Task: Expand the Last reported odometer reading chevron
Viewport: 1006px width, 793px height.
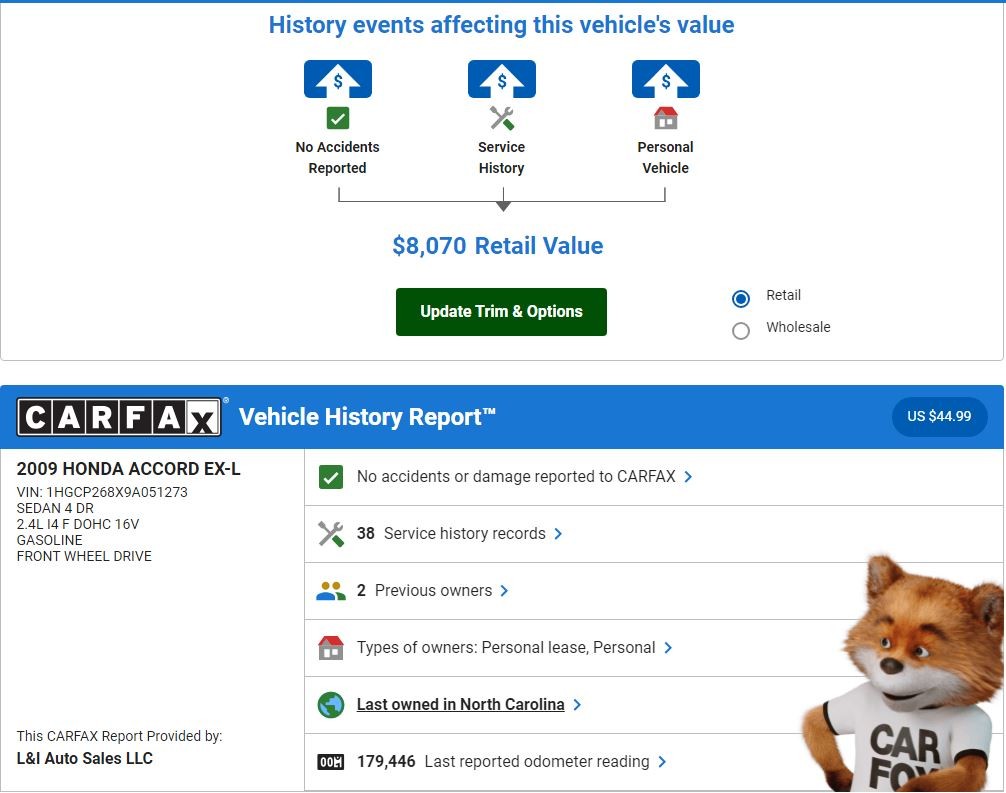Action: (662, 762)
